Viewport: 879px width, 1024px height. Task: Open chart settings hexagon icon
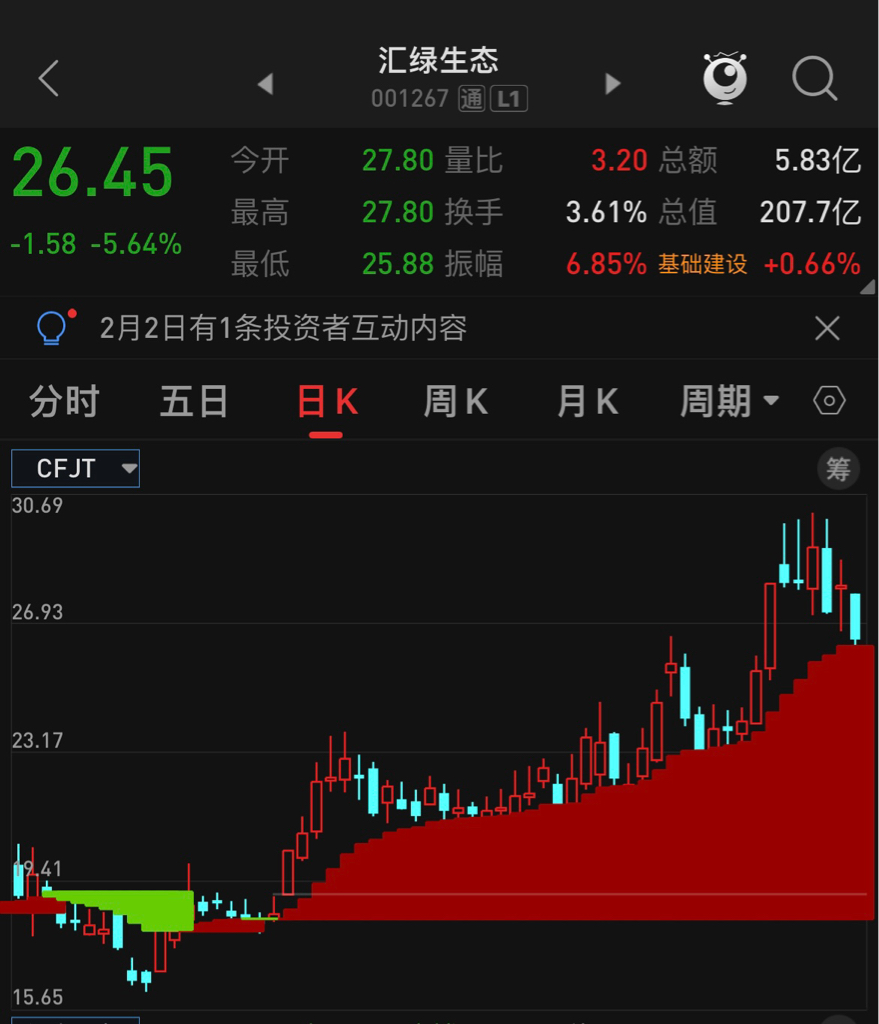(x=829, y=400)
